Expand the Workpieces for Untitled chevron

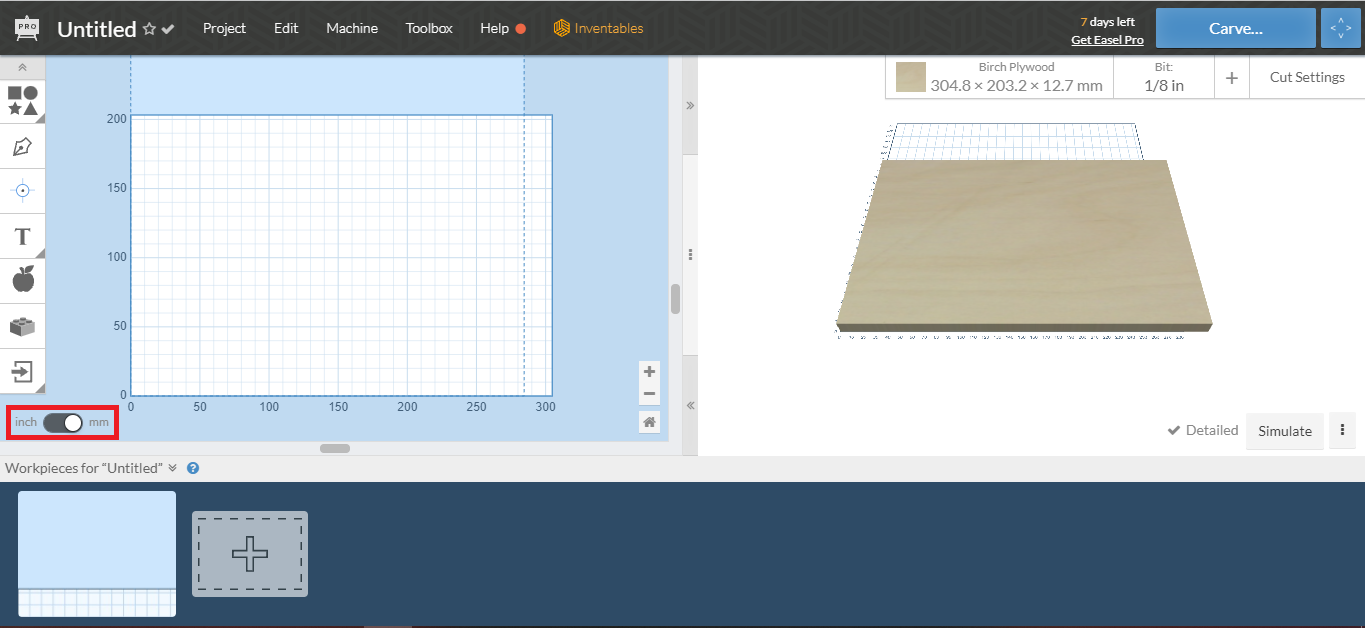(x=172, y=468)
